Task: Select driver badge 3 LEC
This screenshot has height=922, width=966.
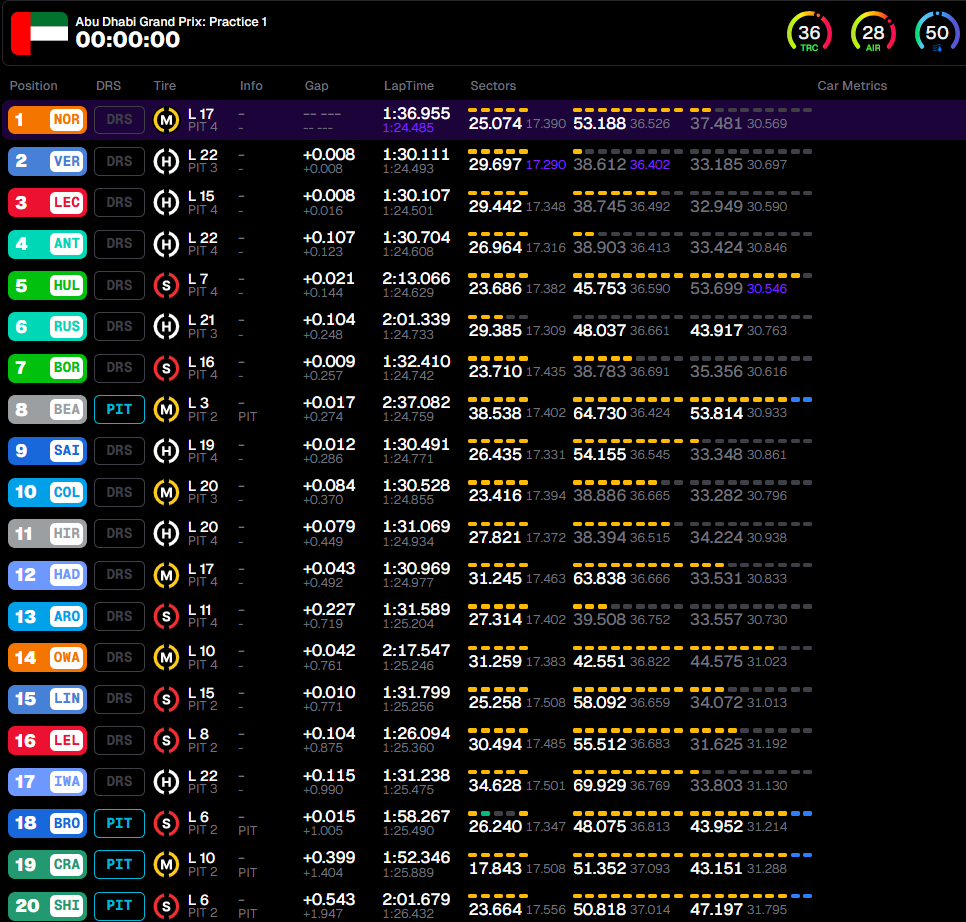Action: (x=47, y=203)
